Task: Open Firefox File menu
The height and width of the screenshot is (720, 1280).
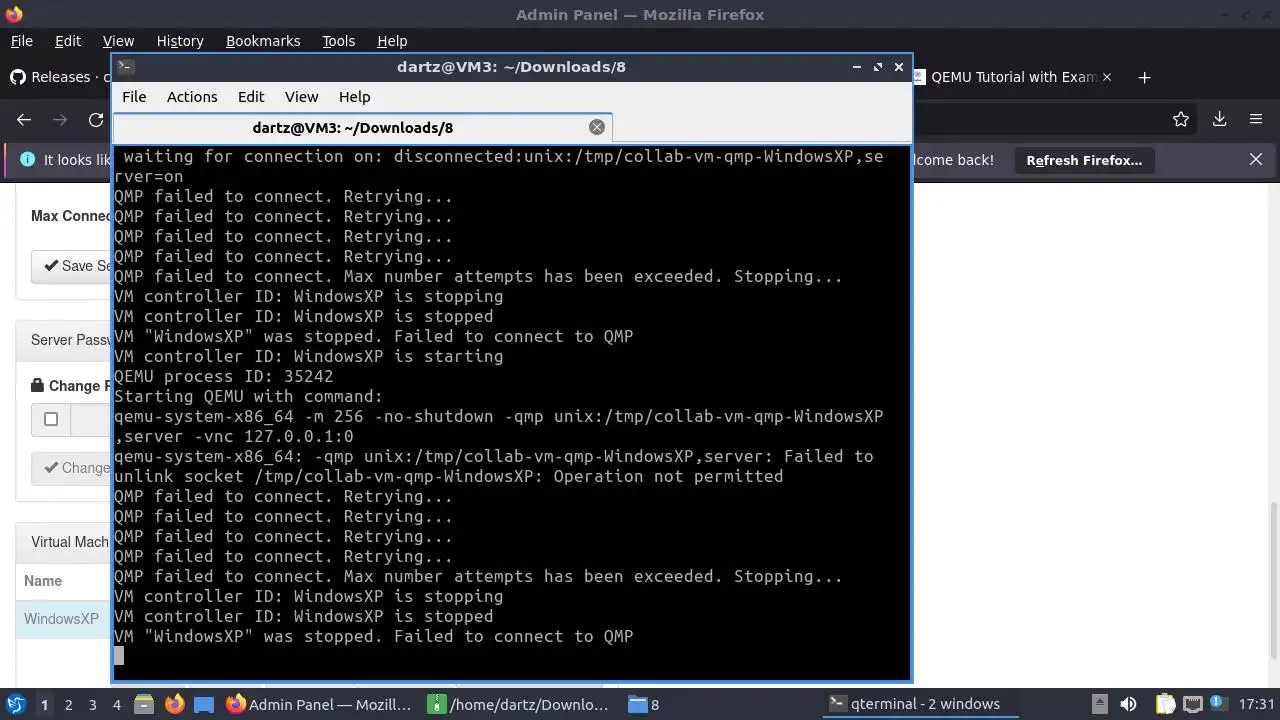Action: (21, 41)
